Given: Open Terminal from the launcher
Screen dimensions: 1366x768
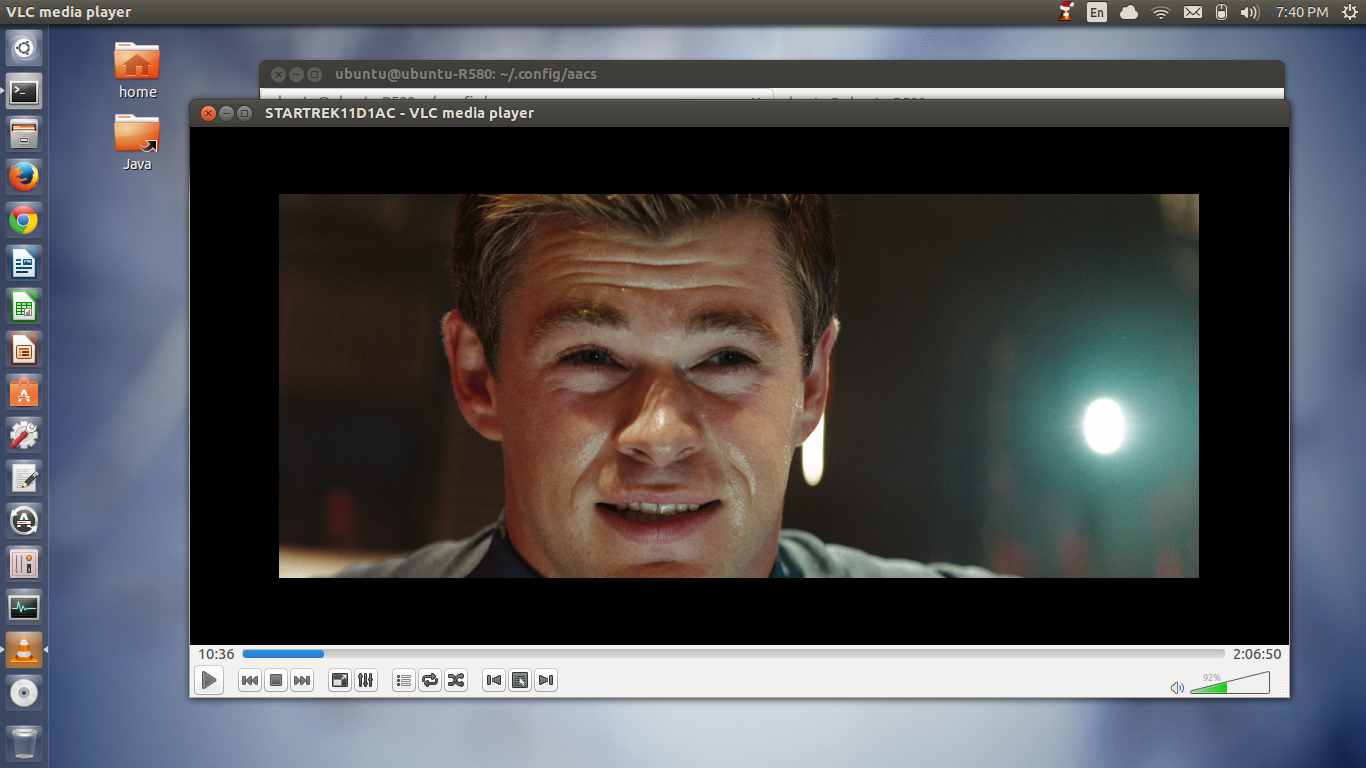Looking at the screenshot, I should 24,91.
